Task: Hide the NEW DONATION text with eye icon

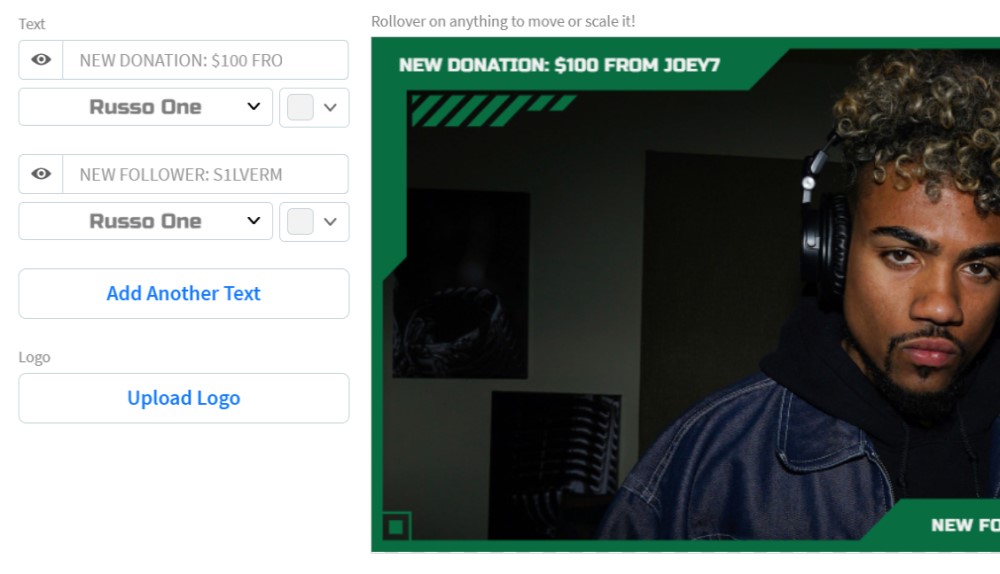Action: point(41,60)
